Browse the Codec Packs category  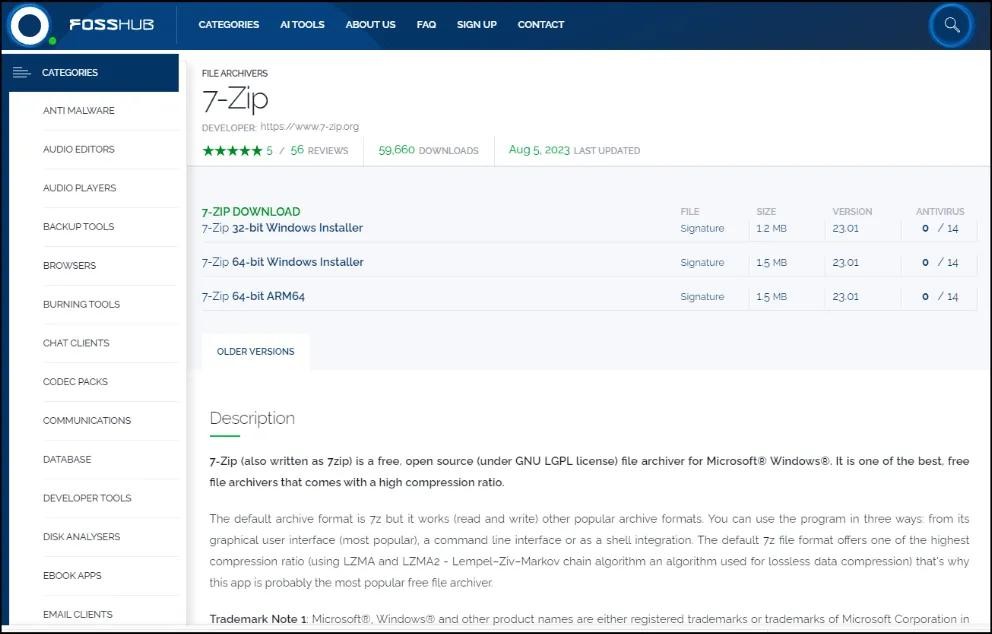click(75, 382)
